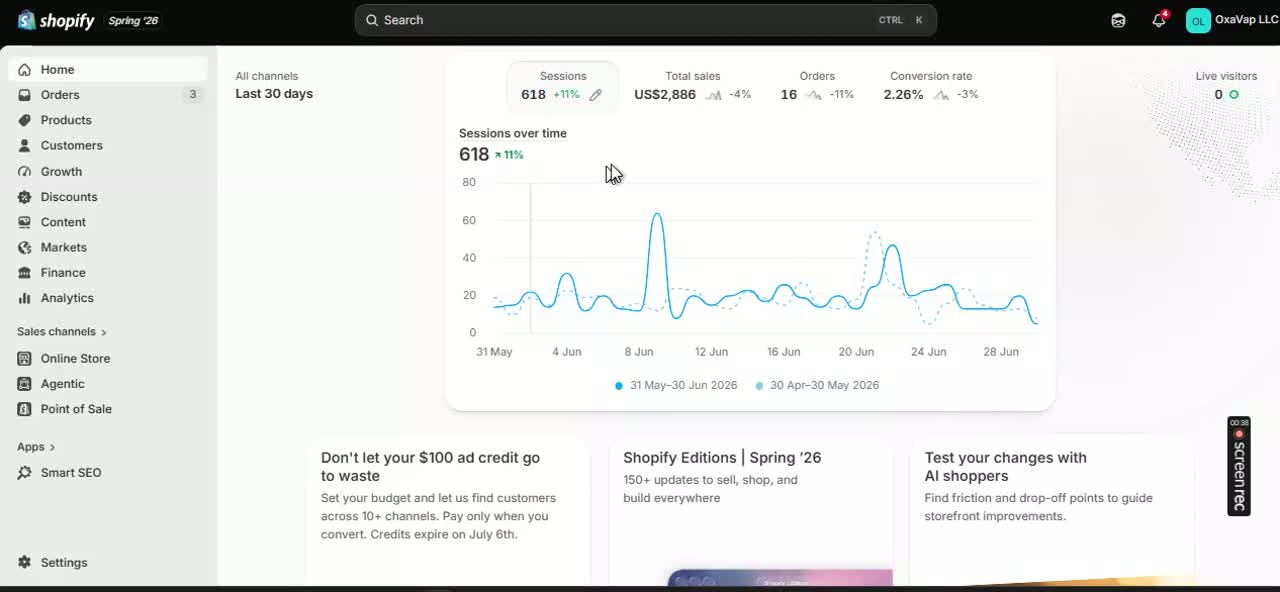Click the Shopify logo
This screenshot has height=592, width=1280.
[56, 20]
